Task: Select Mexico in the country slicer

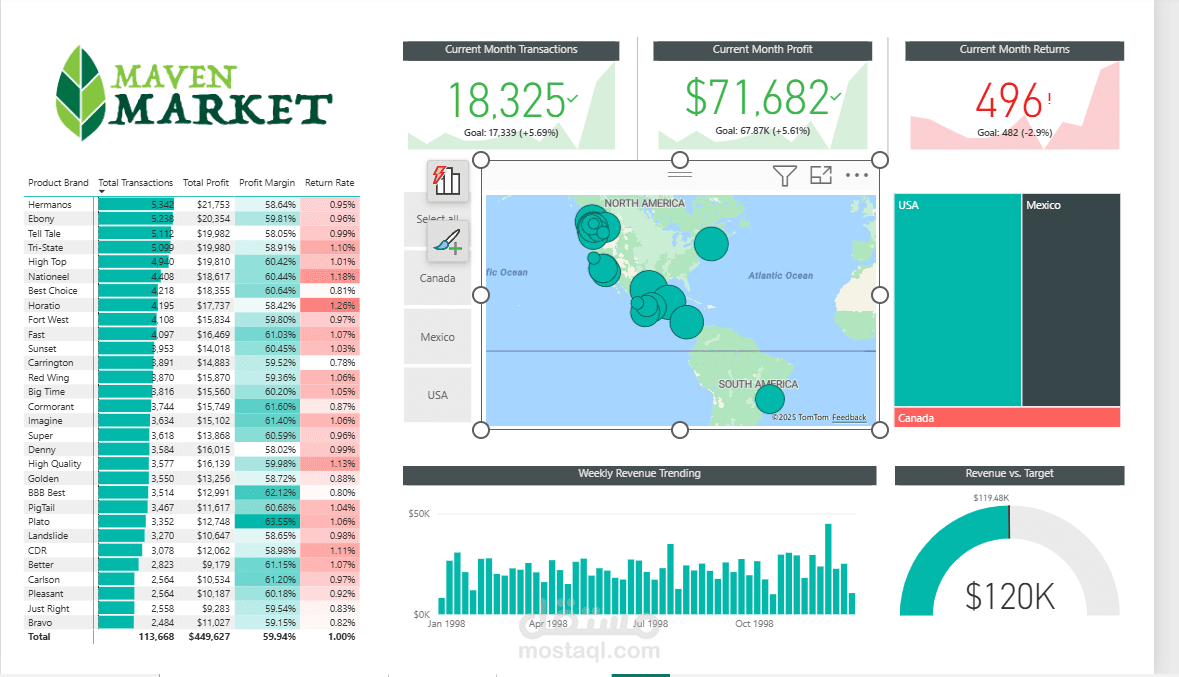Action: pos(438,337)
